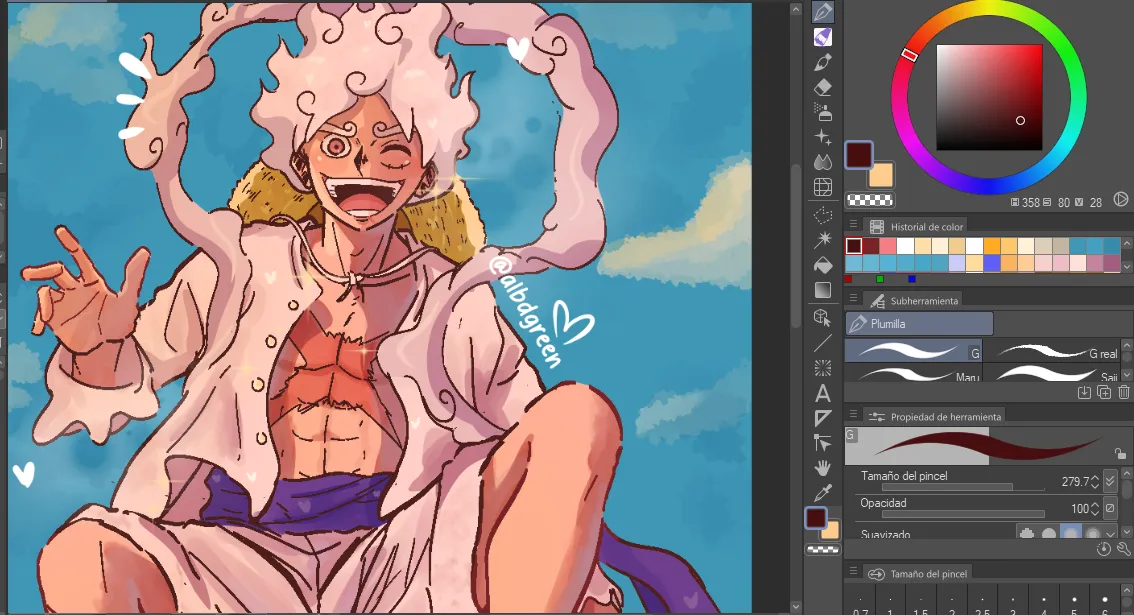Select the G real pen brush
This screenshot has width=1134, height=615.
pyautogui.click(x=1054, y=352)
